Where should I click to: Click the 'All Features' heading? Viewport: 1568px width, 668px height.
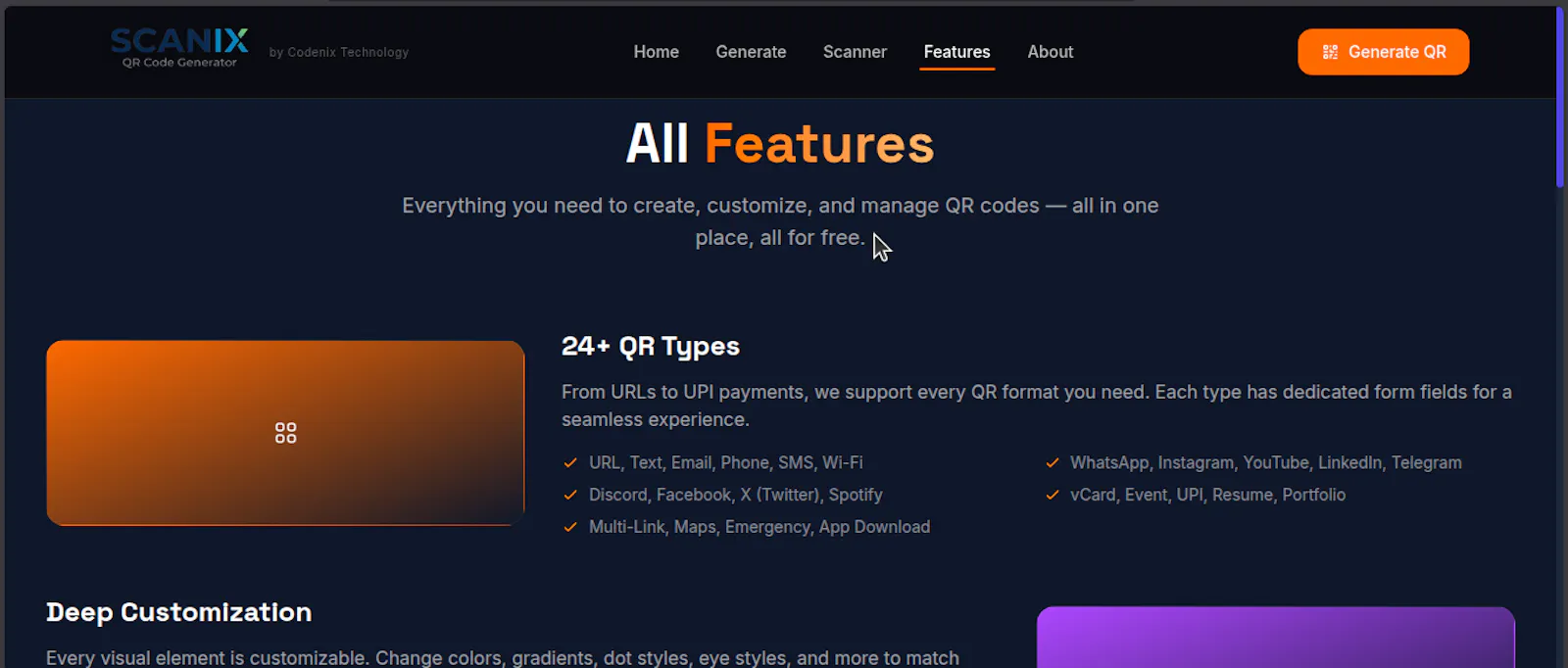pyautogui.click(x=780, y=144)
